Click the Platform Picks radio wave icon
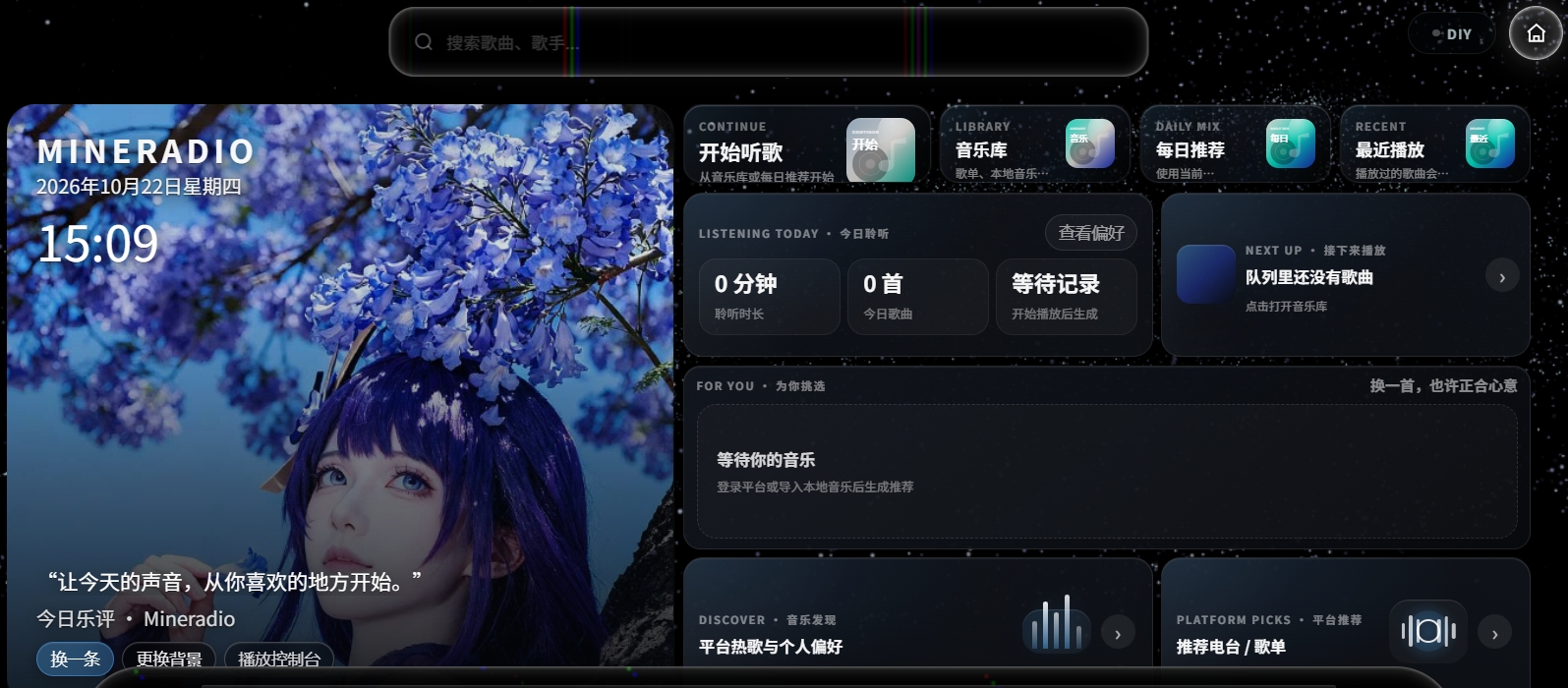Viewport: 1568px width, 688px height. (x=1428, y=631)
